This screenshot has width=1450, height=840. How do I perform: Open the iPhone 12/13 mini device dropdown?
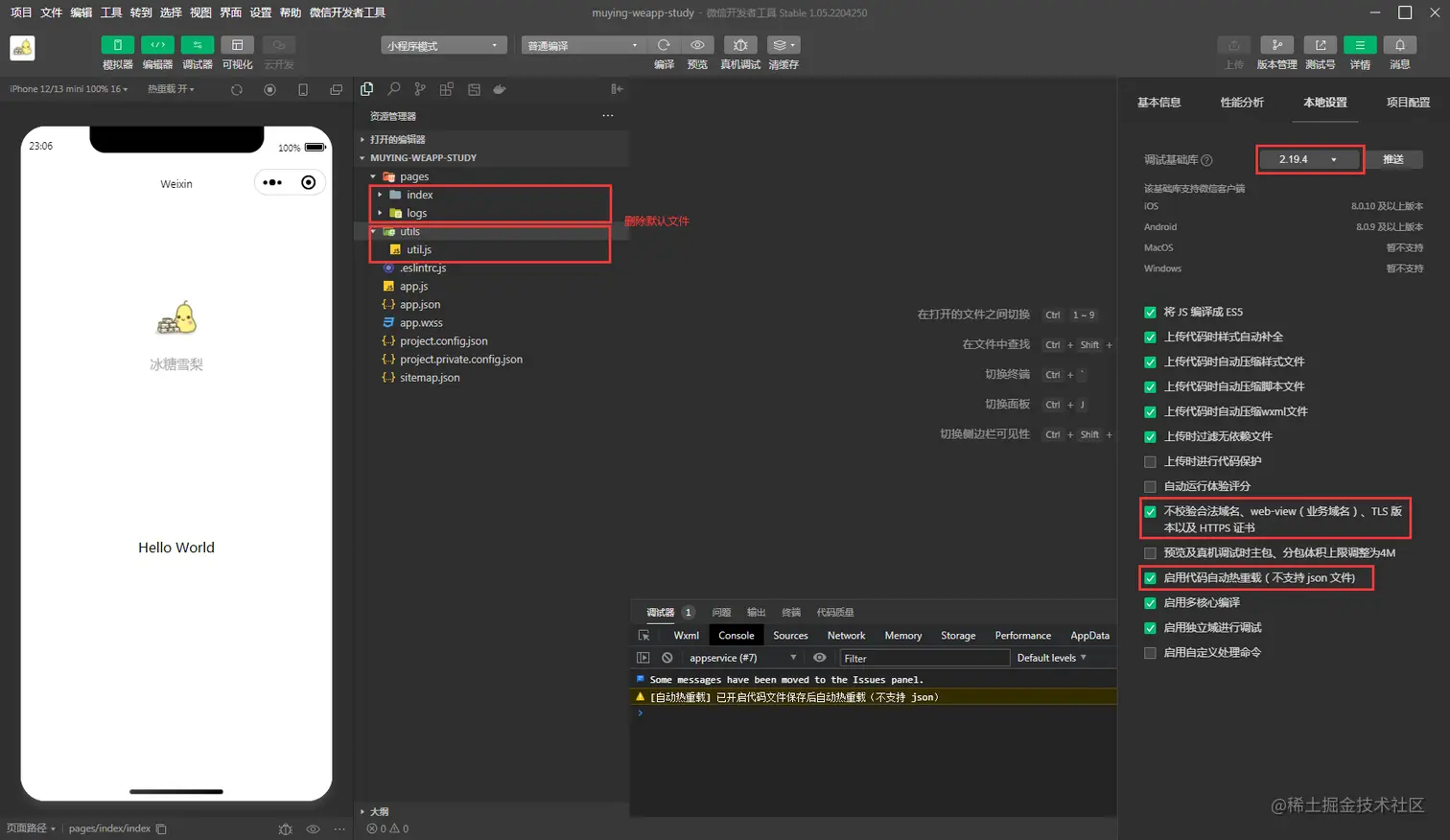point(68,89)
